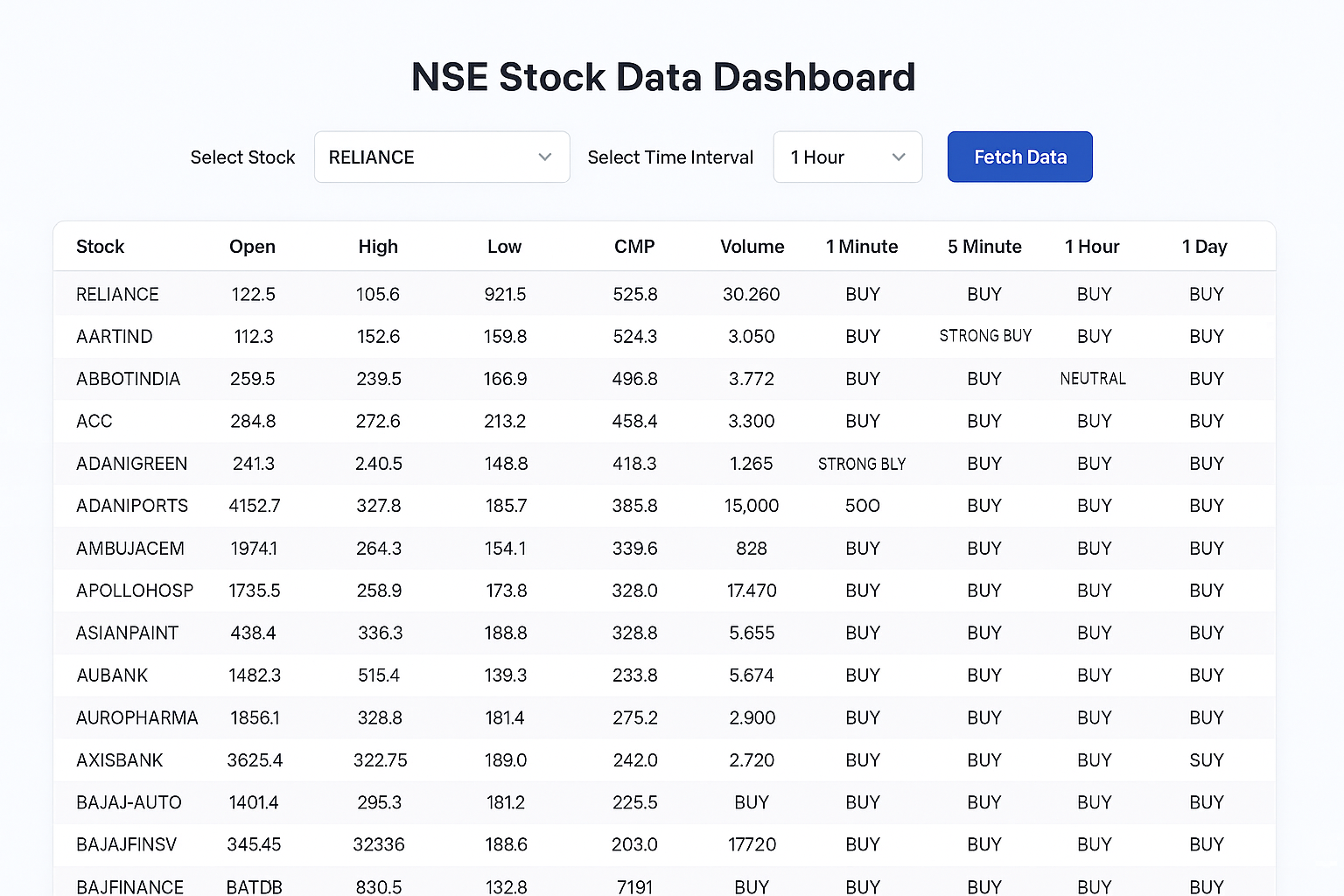Screen dimensions: 1344x896
Task: Click the Select Stock label
Action: (x=242, y=157)
